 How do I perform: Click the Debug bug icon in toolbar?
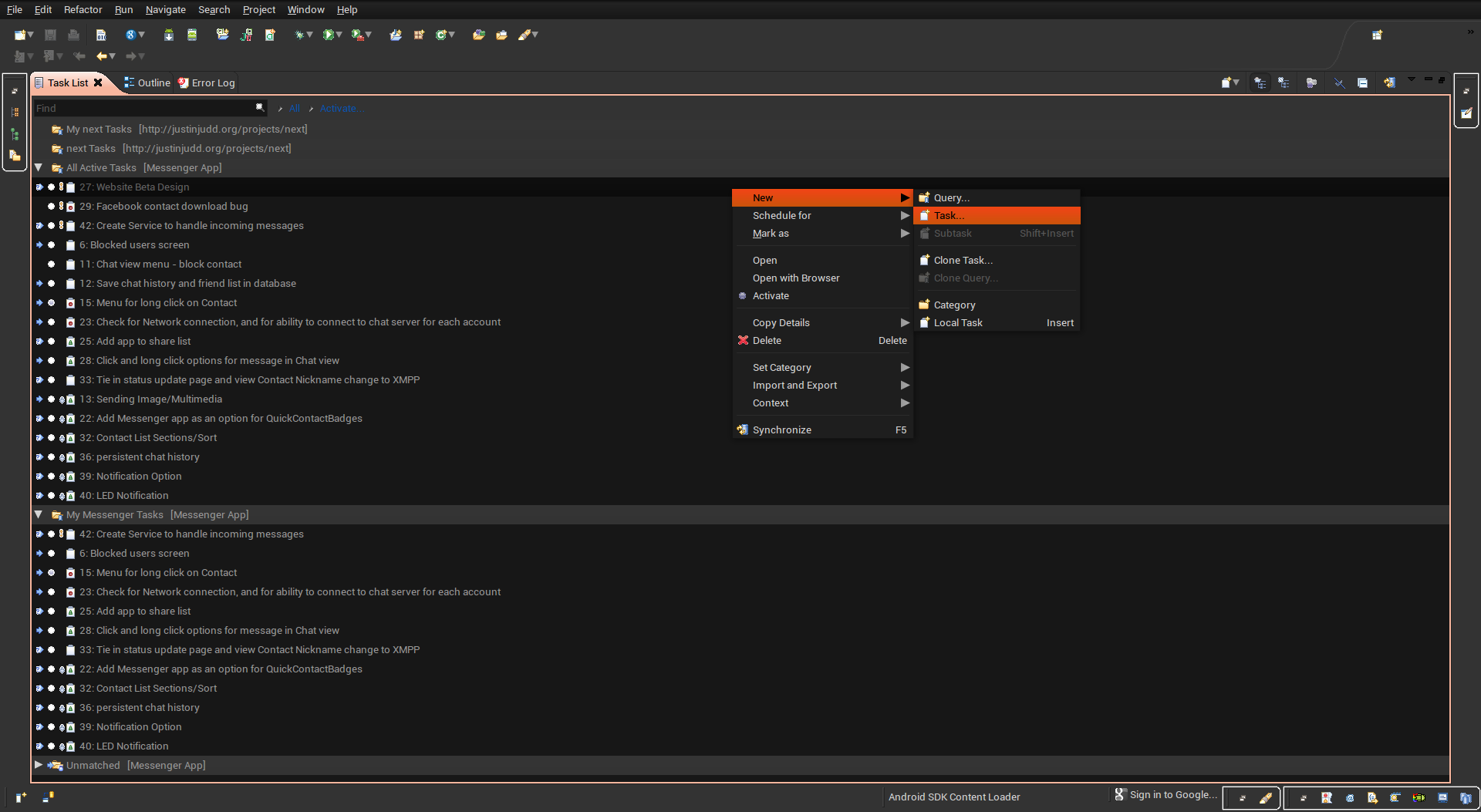point(299,35)
